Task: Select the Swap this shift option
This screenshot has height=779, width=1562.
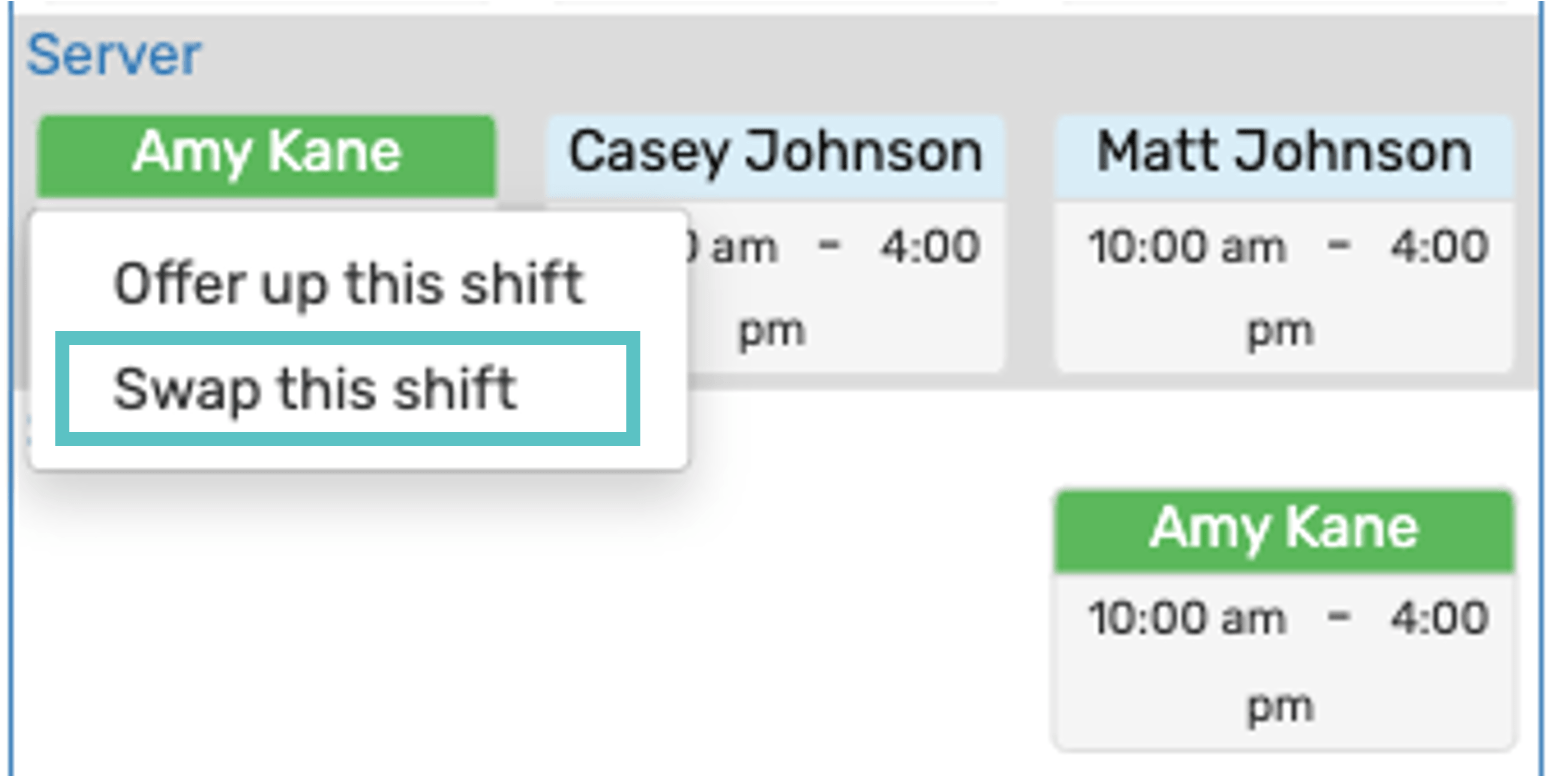Action: [314, 389]
